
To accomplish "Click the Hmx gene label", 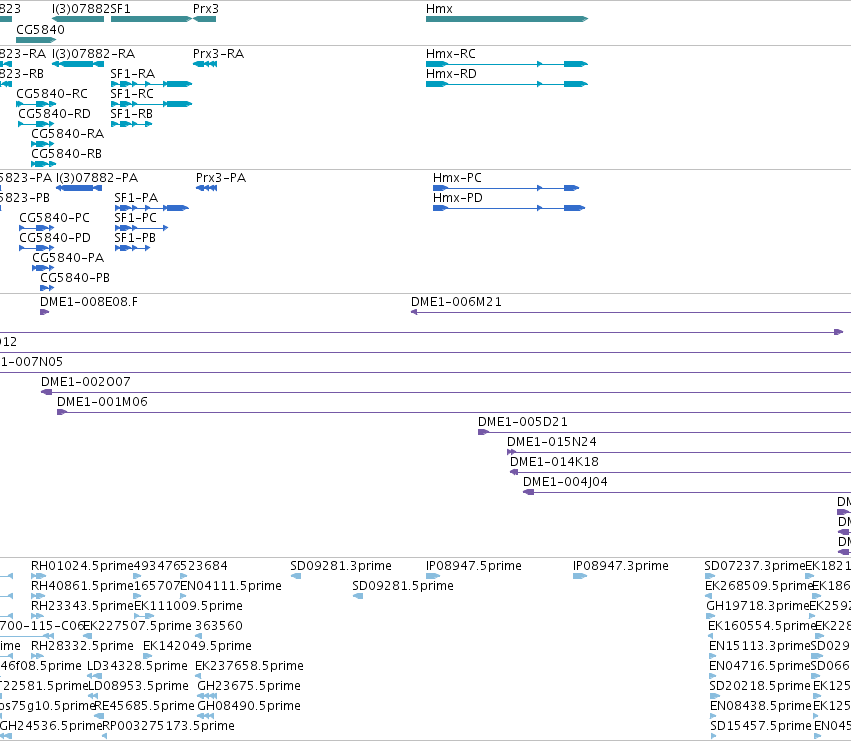I will [x=439, y=9].
